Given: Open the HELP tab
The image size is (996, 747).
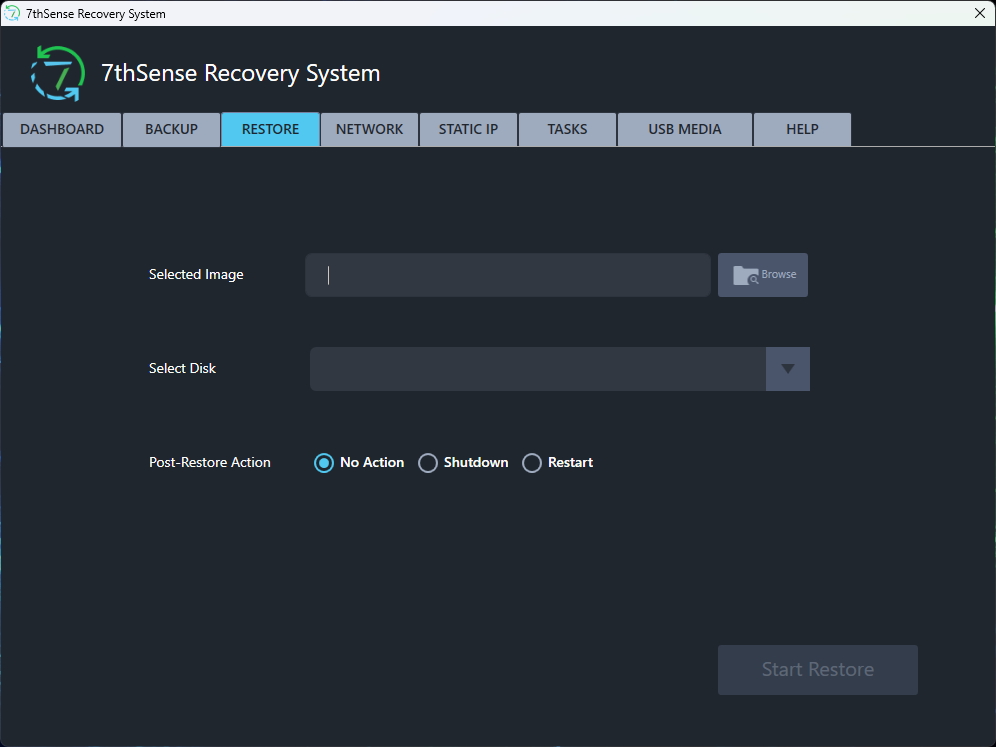Looking at the screenshot, I should [802, 130].
